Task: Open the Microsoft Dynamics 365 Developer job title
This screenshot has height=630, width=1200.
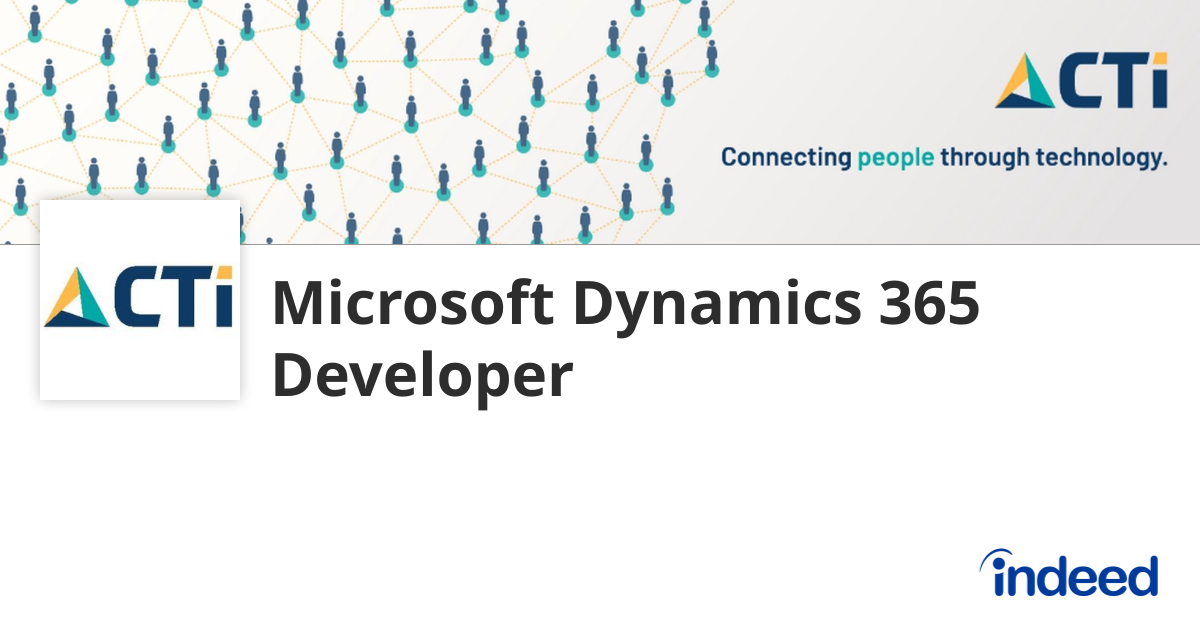Action: point(626,338)
